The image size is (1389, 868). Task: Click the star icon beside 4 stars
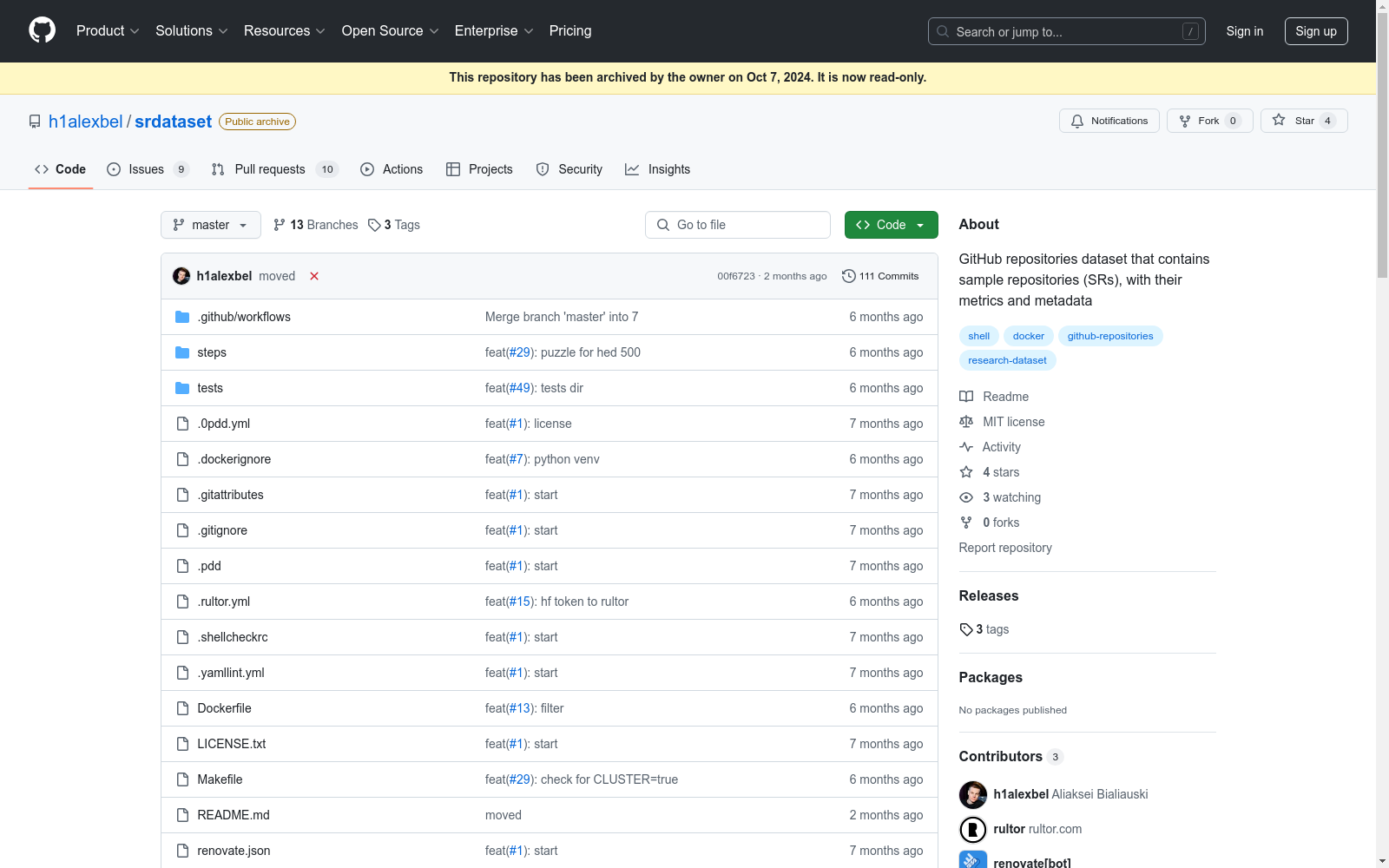(x=966, y=472)
